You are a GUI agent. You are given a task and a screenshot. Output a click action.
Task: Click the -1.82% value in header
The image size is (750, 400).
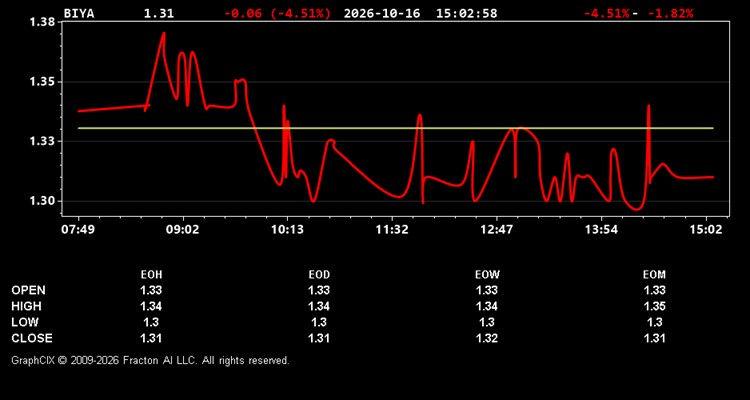click(670, 13)
